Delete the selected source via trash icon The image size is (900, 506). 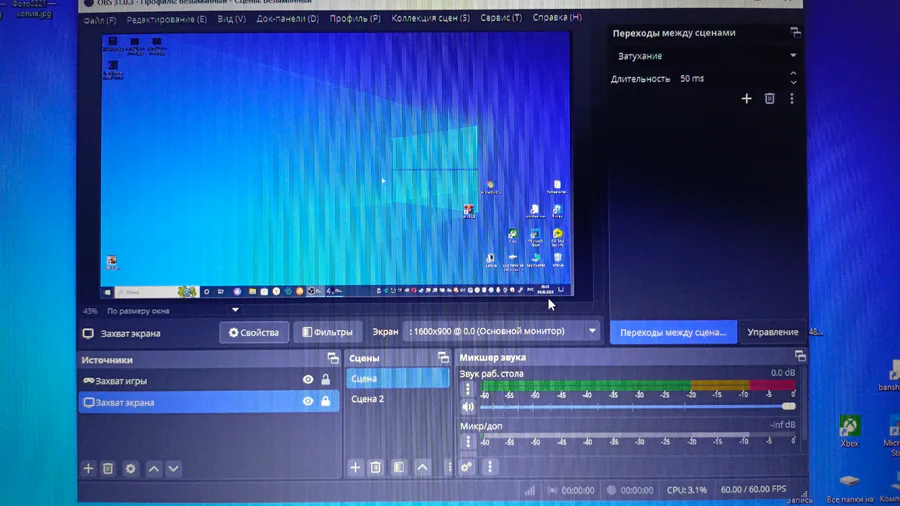tap(108, 469)
